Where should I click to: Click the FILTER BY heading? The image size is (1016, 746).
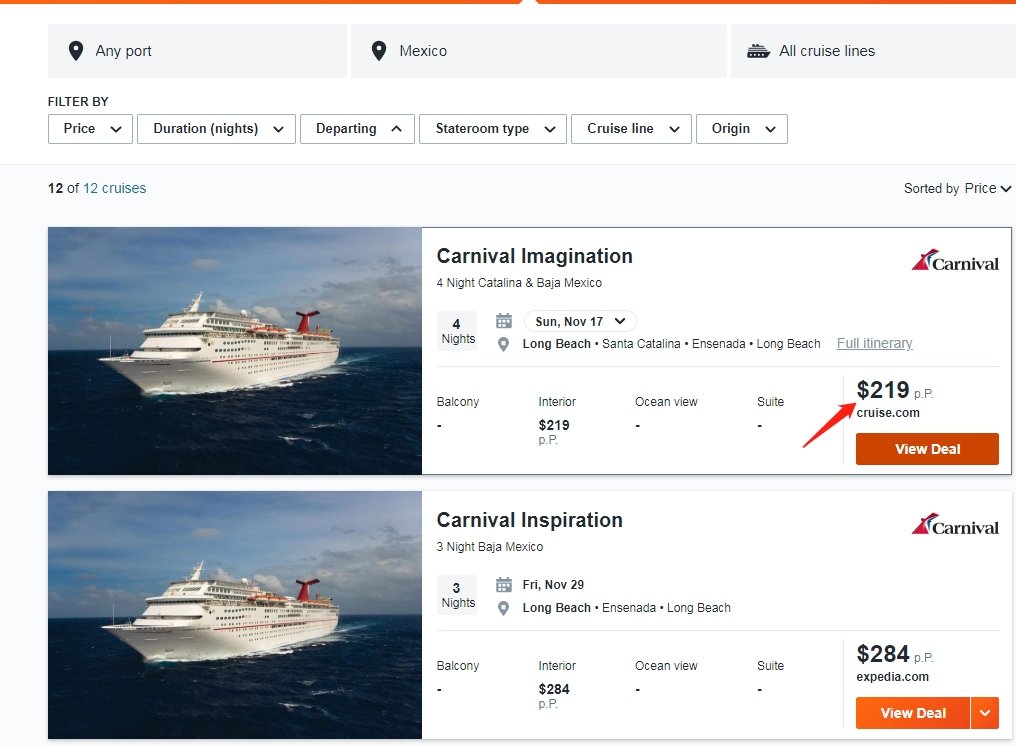[x=78, y=102]
